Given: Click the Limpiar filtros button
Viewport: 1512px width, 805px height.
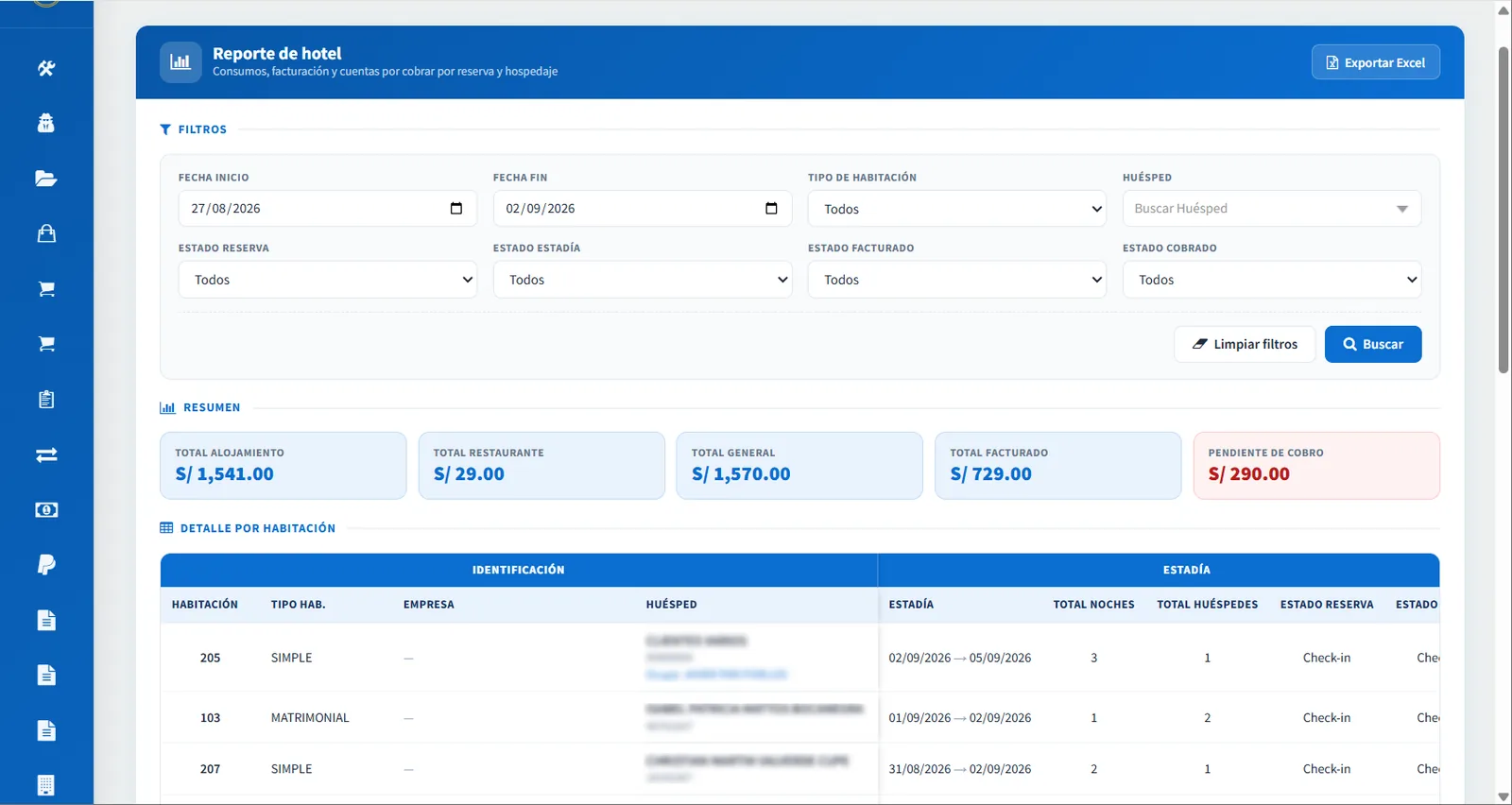Looking at the screenshot, I should (1245, 344).
